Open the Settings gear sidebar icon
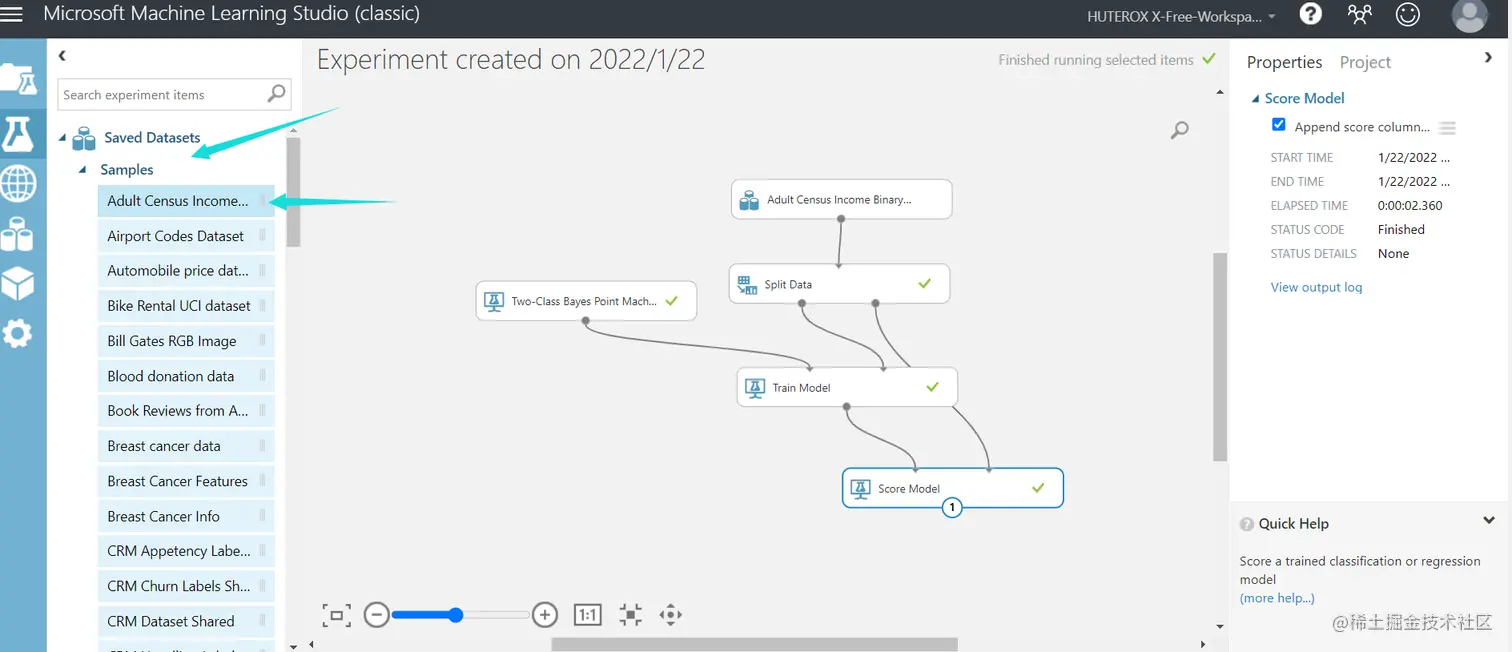The width and height of the screenshot is (1512, 652). [17, 334]
